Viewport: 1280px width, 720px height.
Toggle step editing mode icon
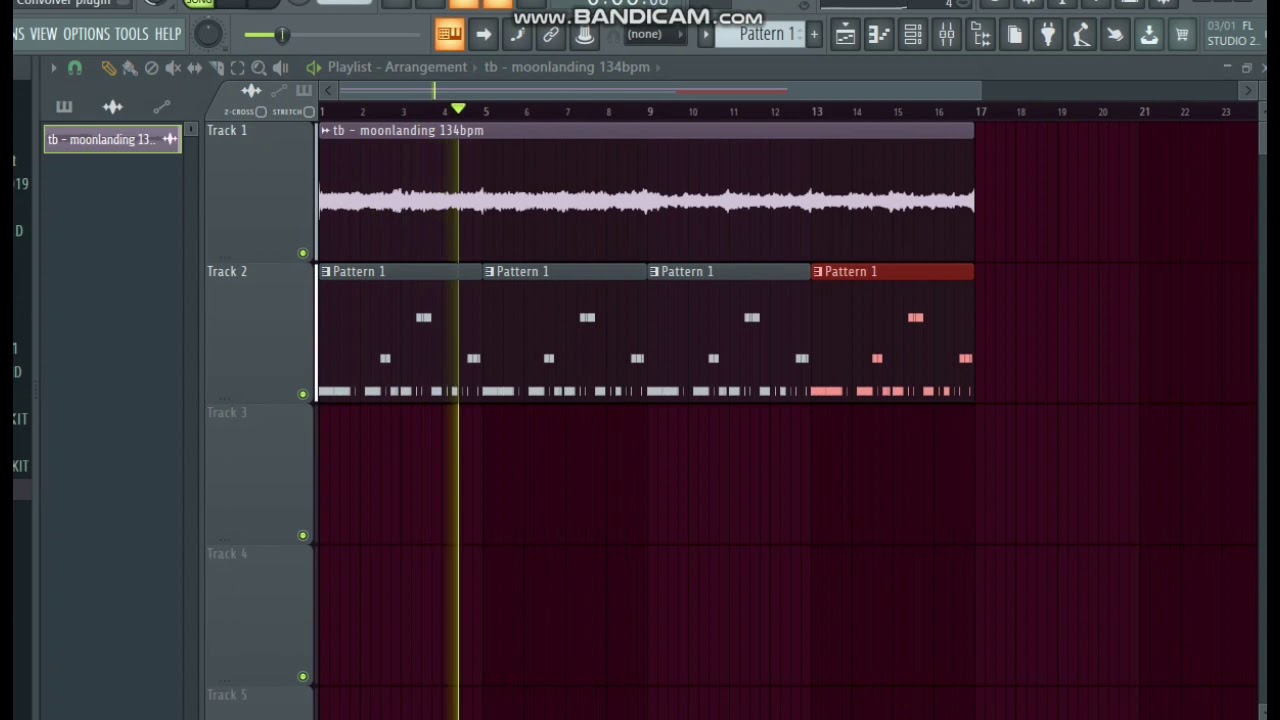[x=517, y=35]
